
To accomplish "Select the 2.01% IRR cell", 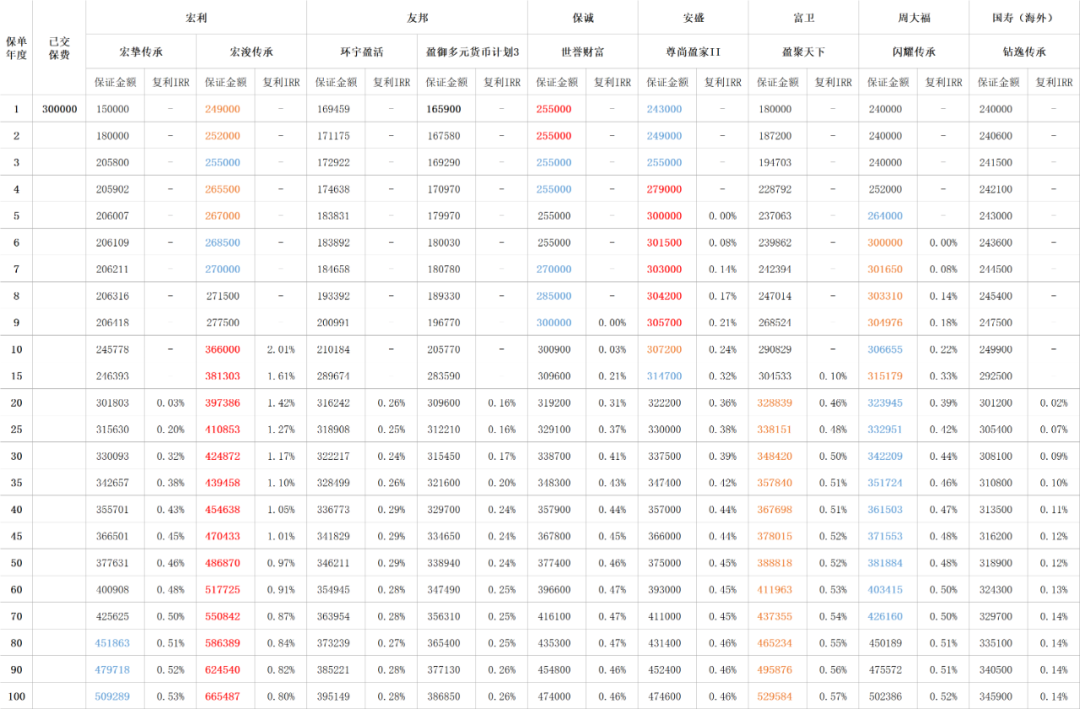I will [x=280, y=349].
